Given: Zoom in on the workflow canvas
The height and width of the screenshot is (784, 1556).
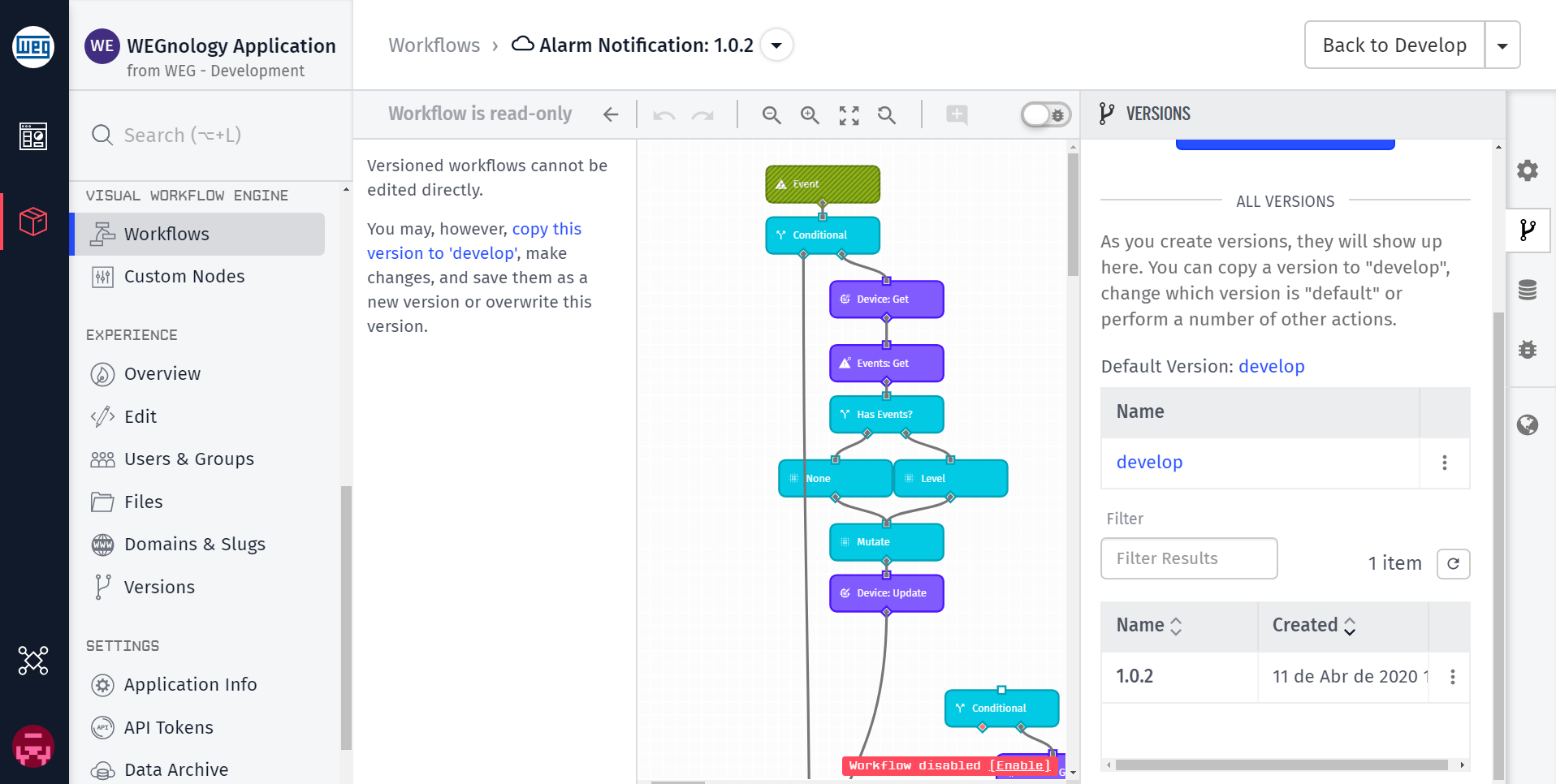Looking at the screenshot, I should click(810, 115).
